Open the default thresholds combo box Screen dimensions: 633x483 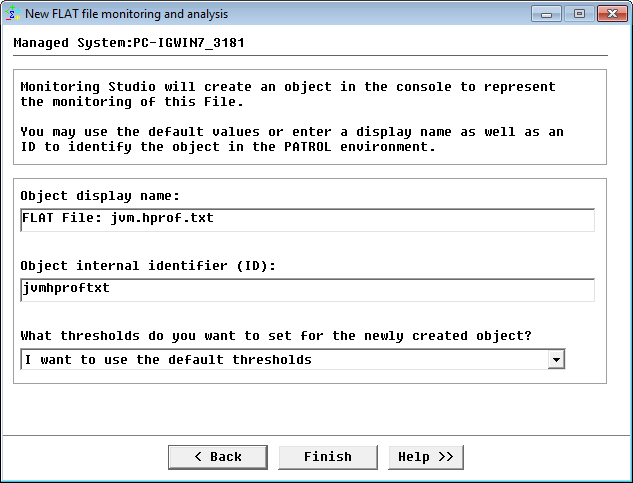tap(284, 360)
